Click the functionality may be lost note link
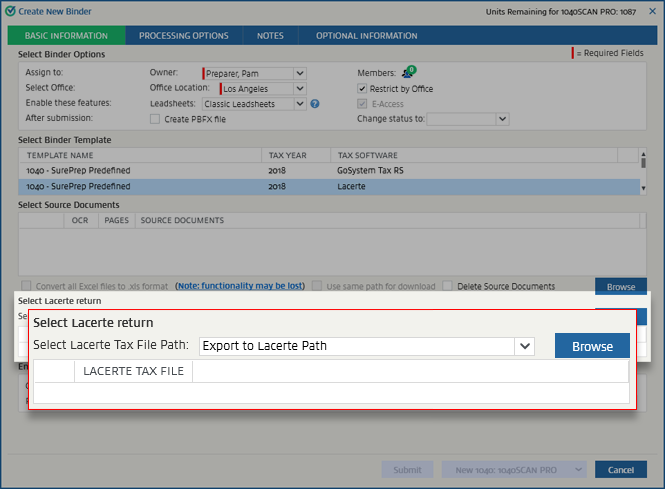Image resolution: width=665 pixels, height=489 pixels. coord(240,286)
